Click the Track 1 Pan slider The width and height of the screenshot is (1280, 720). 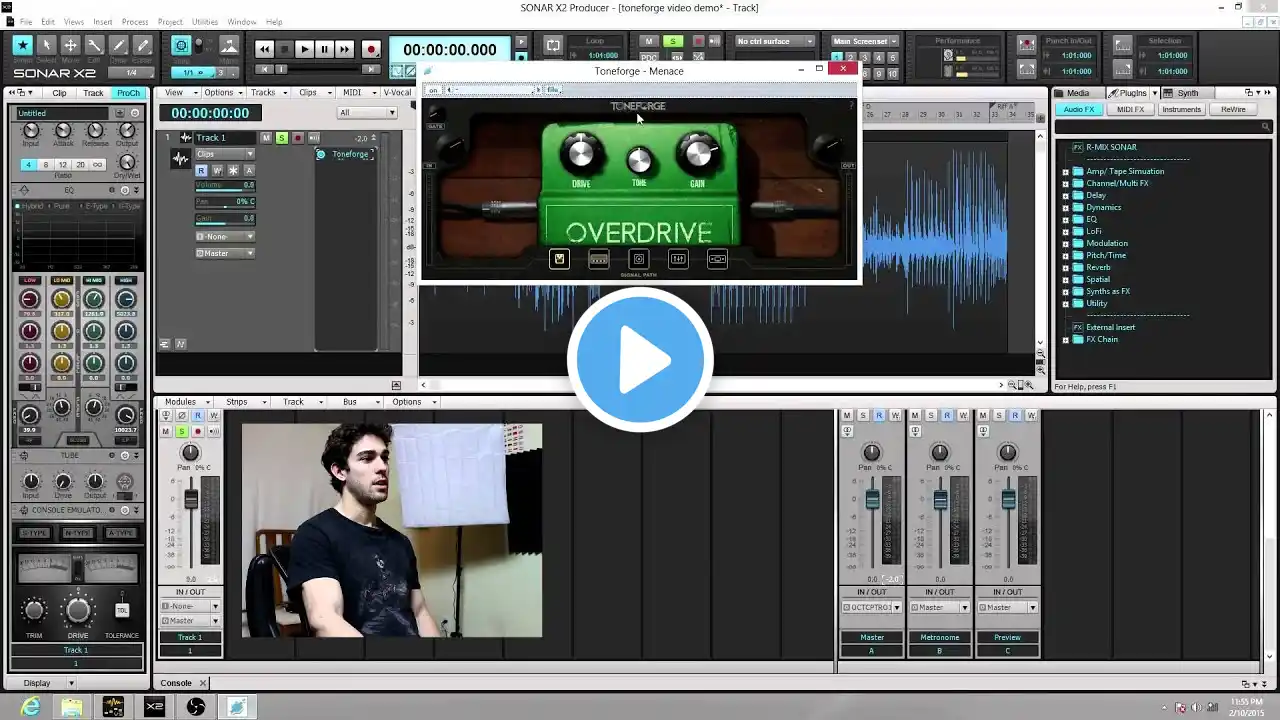click(x=225, y=202)
